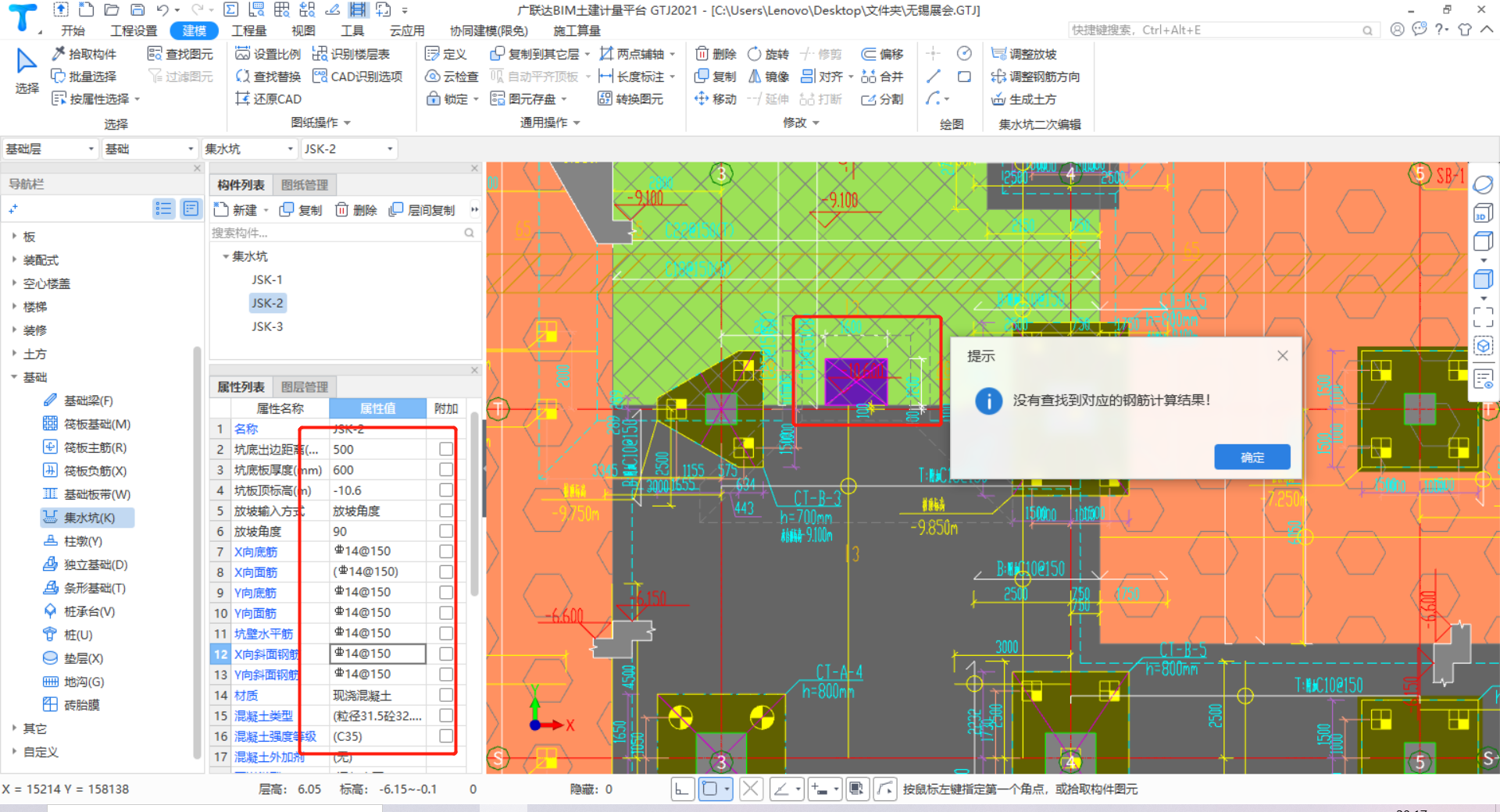The height and width of the screenshot is (812, 1500).
Task: Select JSK-1 in component list
Action: [267, 280]
